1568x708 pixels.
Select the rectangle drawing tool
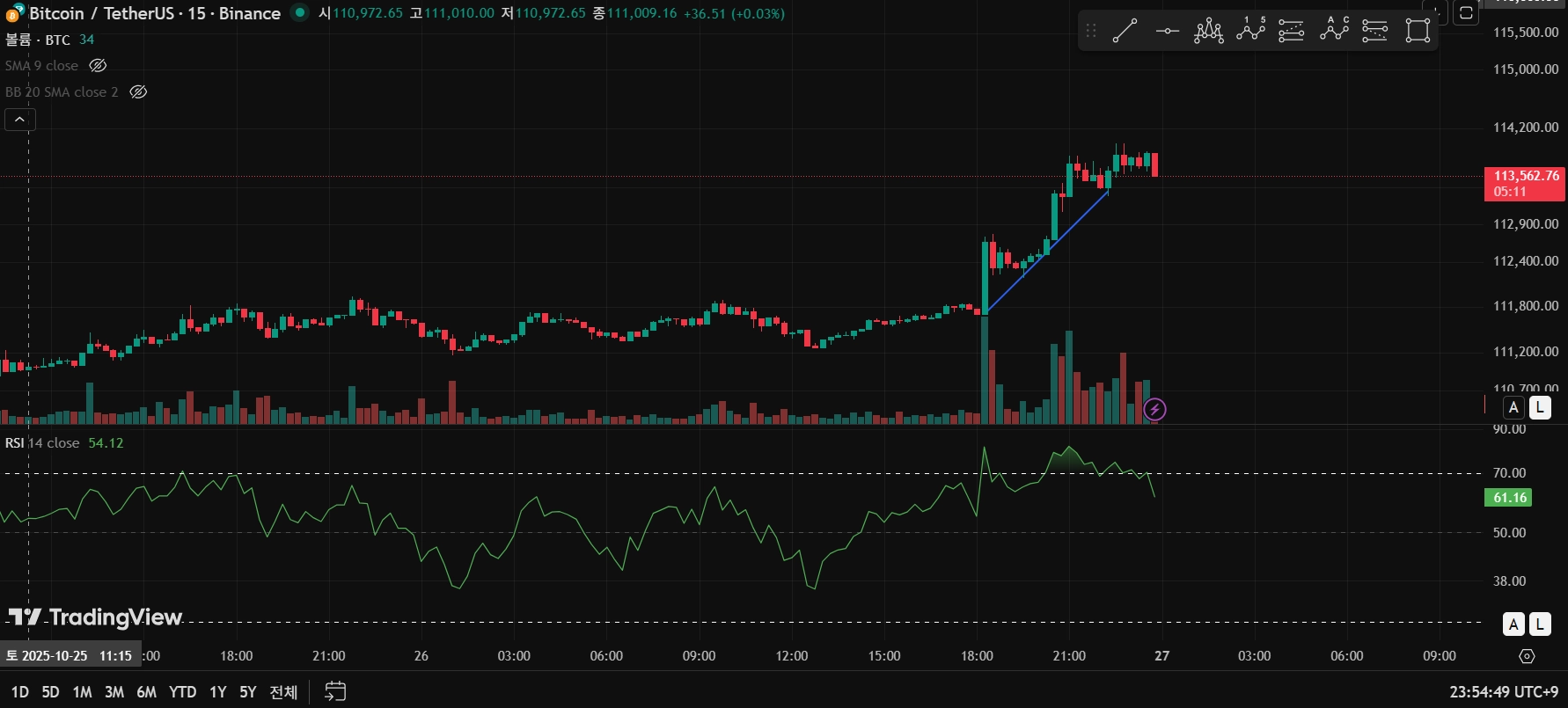[1418, 31]
